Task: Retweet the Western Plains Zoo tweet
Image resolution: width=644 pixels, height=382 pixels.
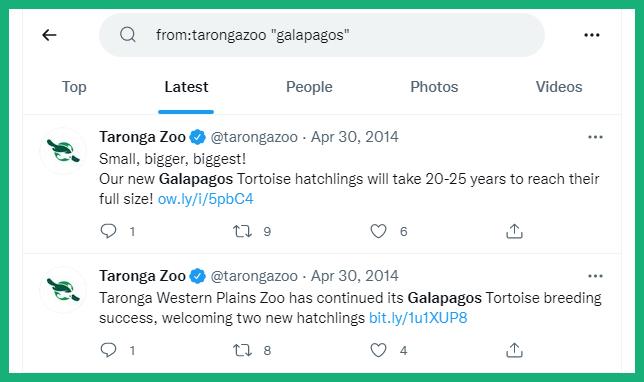Action: 242,350
